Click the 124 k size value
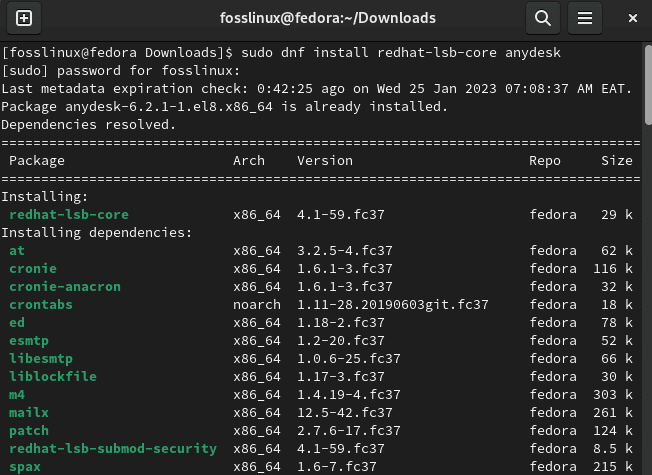Screen dimensions: 652x475 pyautogui.click(x=612, y=430)
